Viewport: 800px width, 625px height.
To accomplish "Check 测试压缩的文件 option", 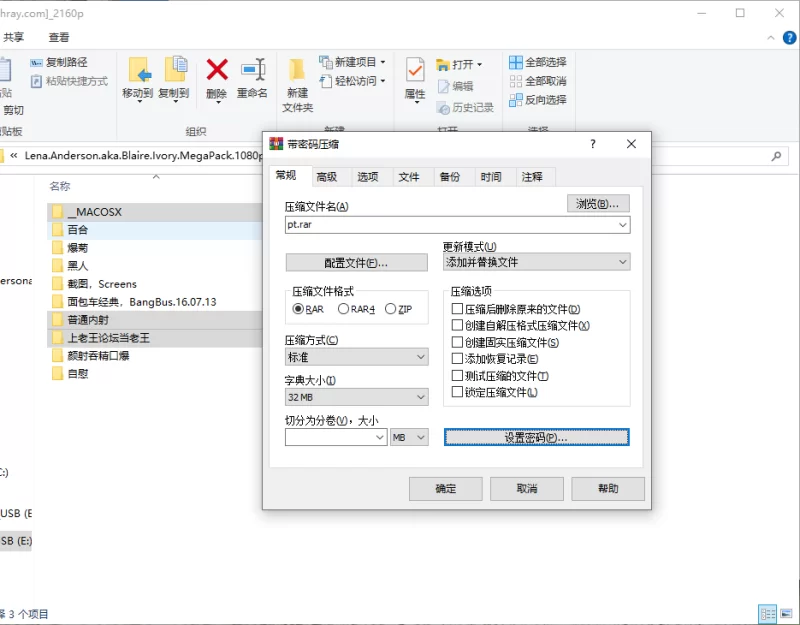I will point(457,376).
